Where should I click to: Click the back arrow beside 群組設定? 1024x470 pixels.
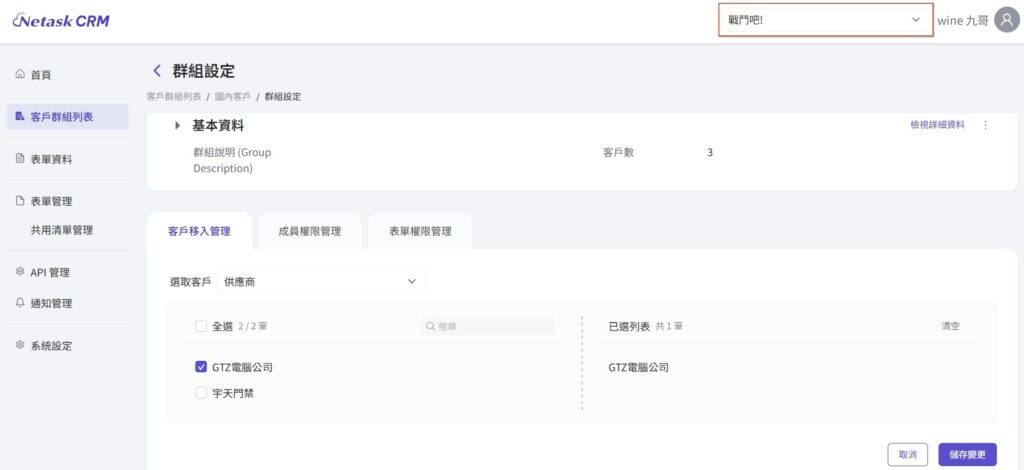157,70
